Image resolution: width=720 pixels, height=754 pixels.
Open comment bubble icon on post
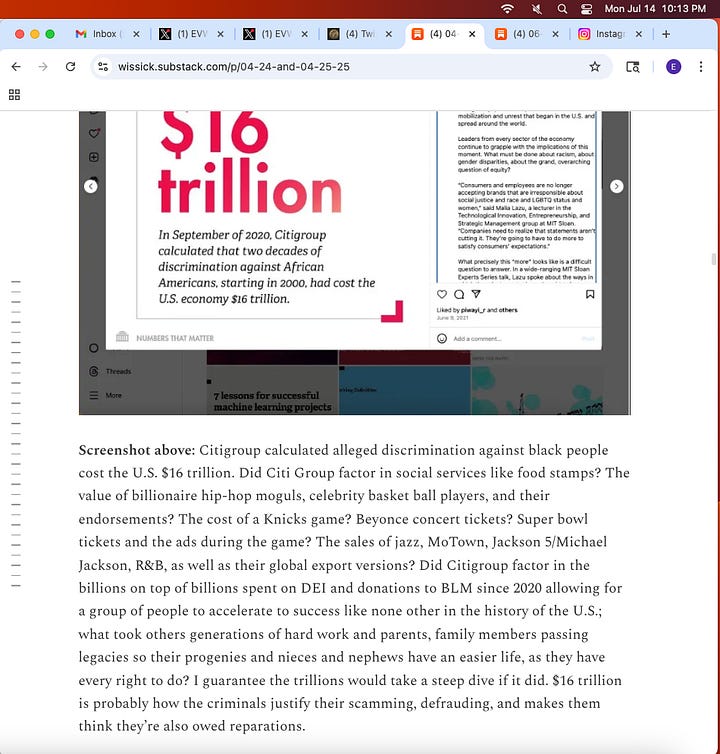459,294
